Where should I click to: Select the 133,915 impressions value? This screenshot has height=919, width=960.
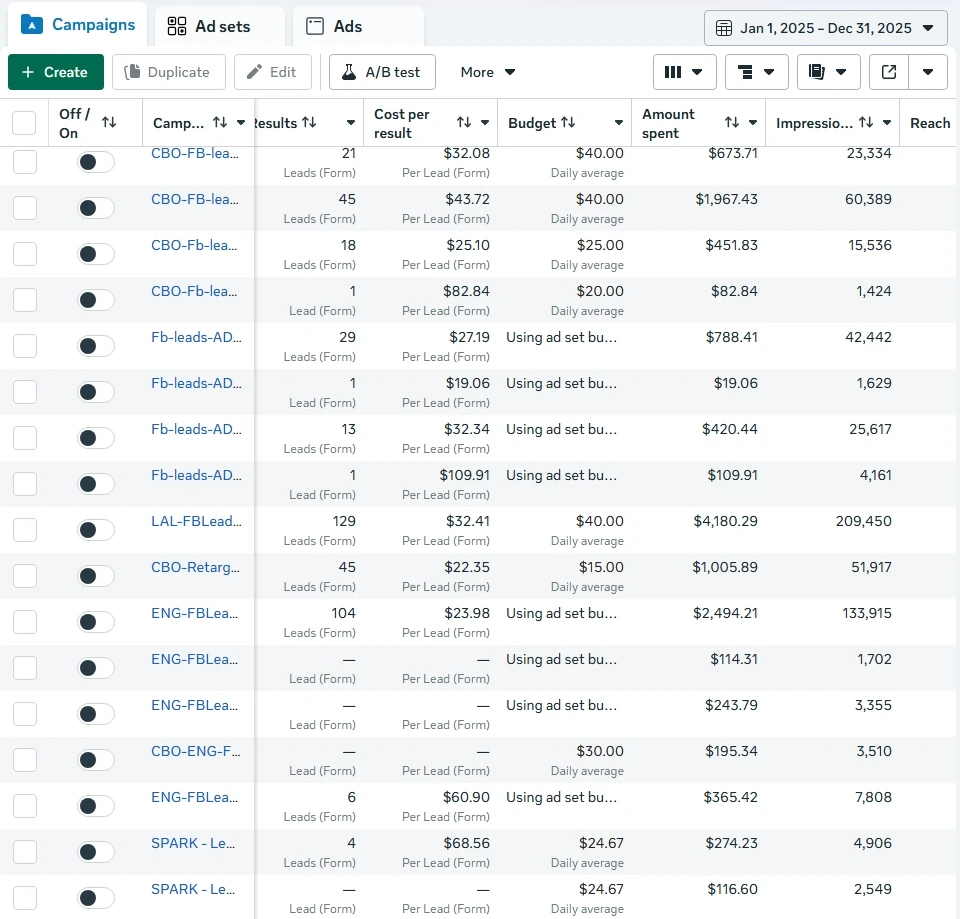pyautogui.click(x=867, y=613)
